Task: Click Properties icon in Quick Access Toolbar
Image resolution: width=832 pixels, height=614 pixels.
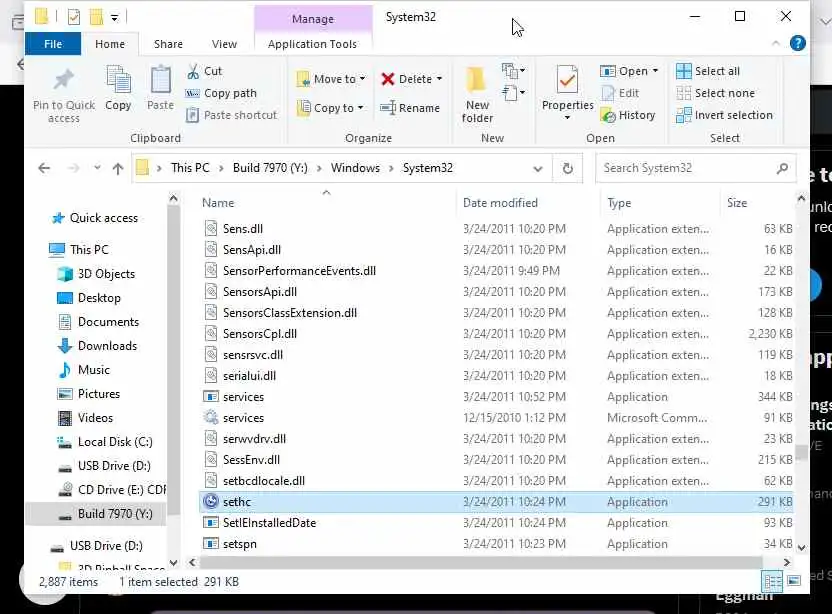Action: (74, 17)
